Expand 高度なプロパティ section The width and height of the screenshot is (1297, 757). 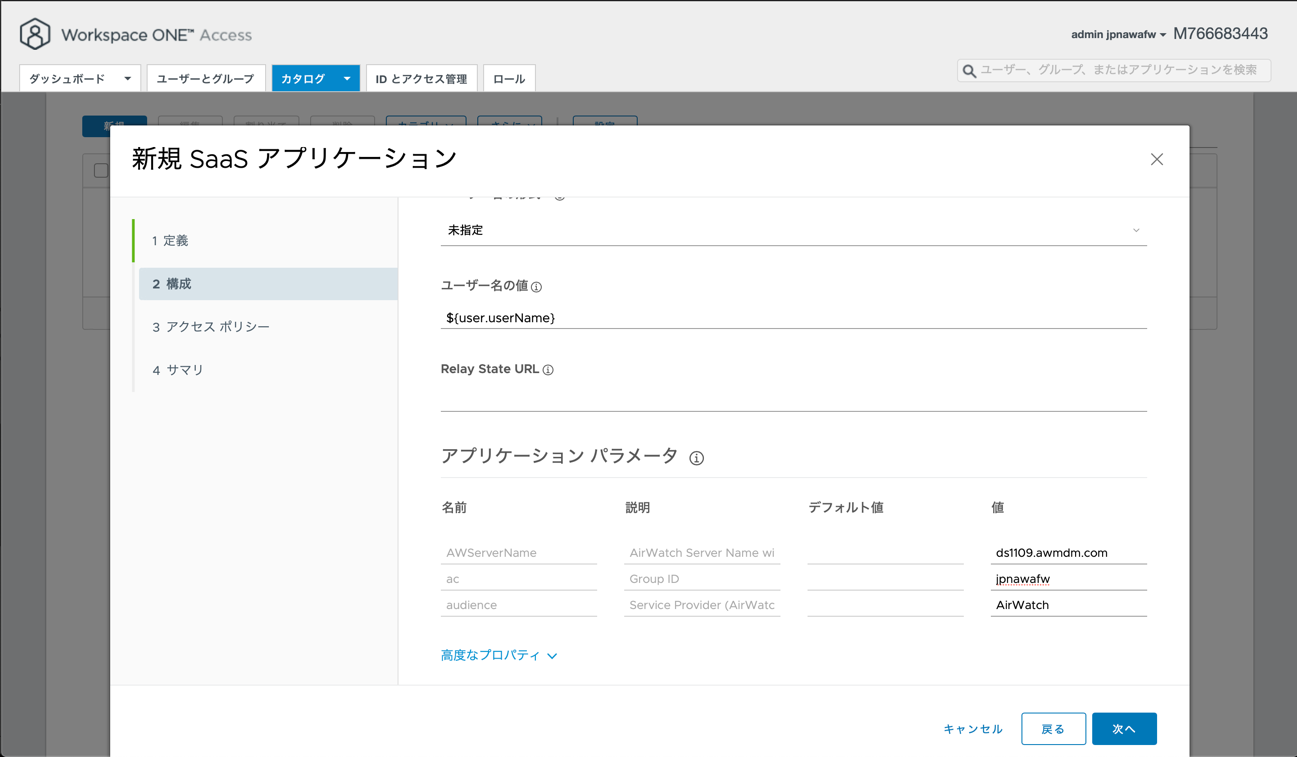(499, 656)
